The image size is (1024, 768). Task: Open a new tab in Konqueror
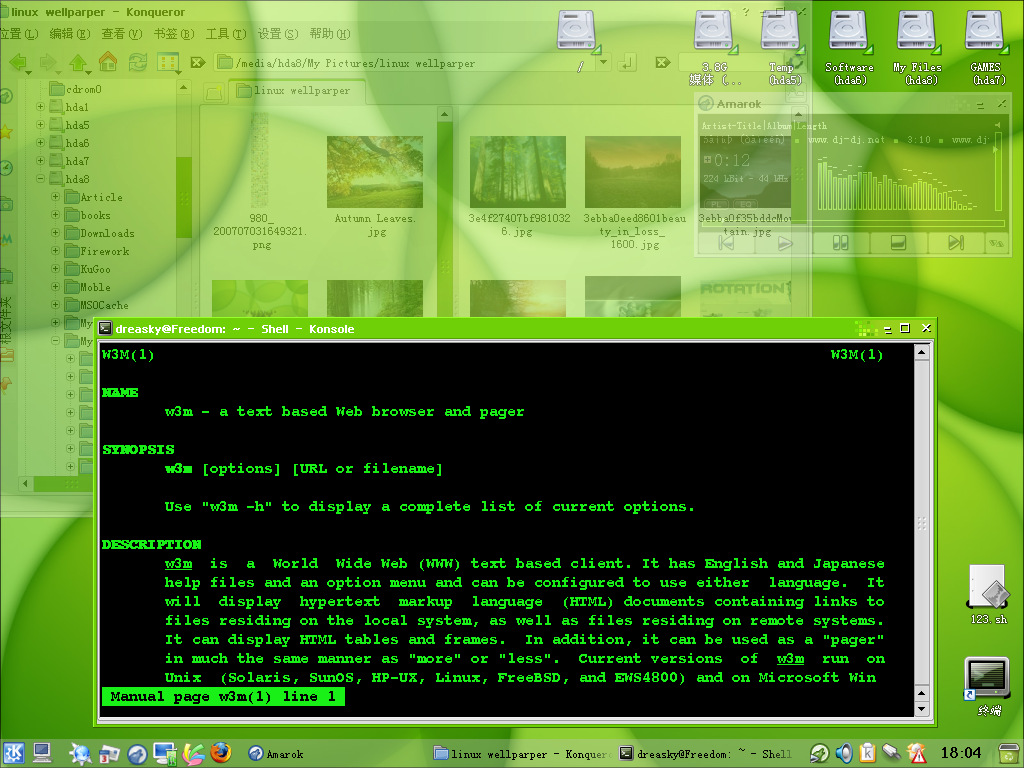(213, 92)
